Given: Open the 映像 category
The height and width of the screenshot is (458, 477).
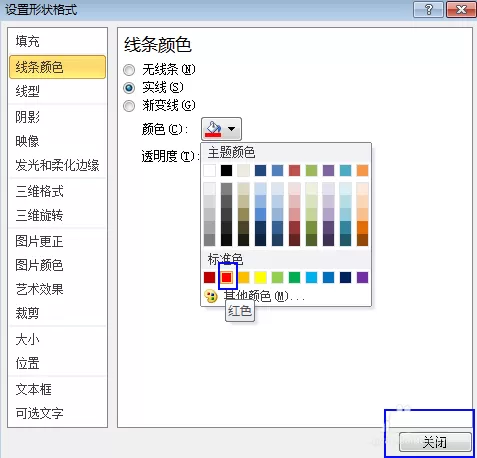Looking at the screenshot, I should (57, 141).
